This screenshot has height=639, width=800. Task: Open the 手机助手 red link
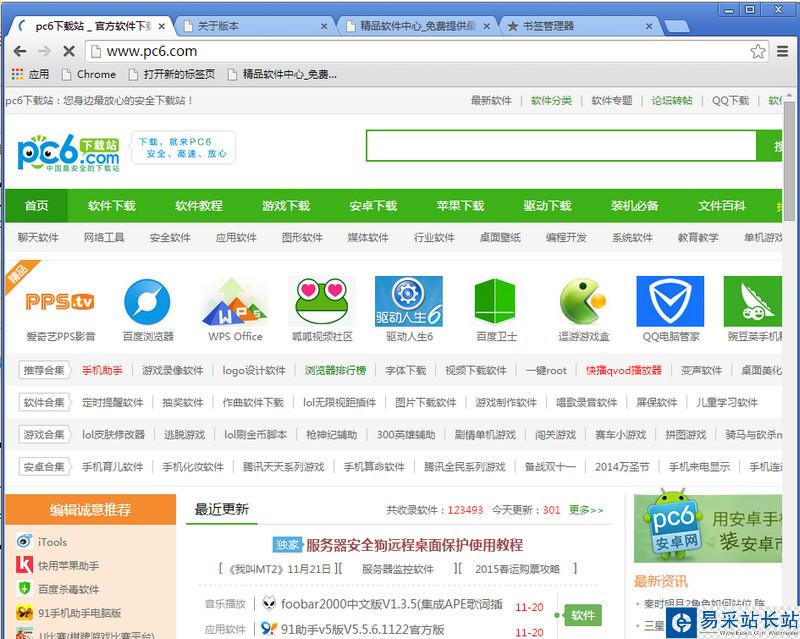pos(102,371)
